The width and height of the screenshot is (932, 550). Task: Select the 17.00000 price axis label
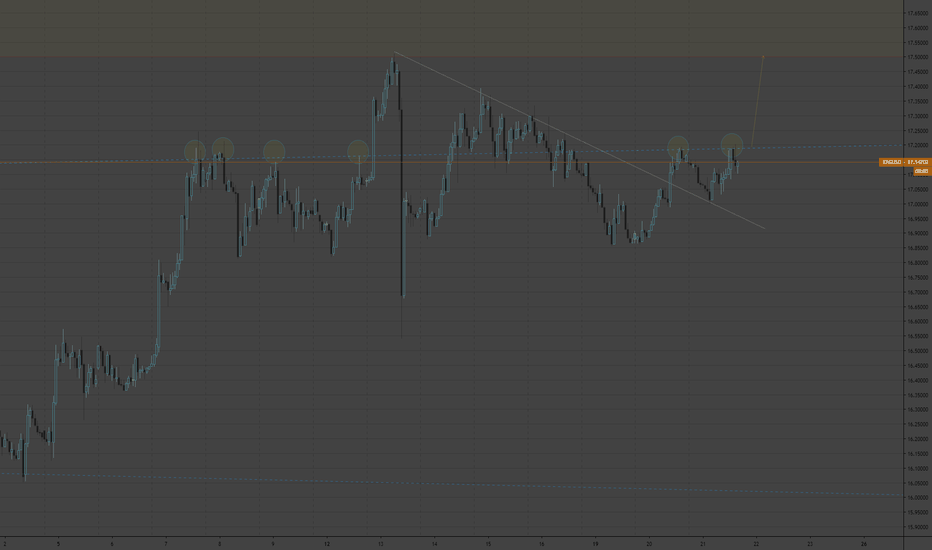pyautogui.click(x=918, y=204)
